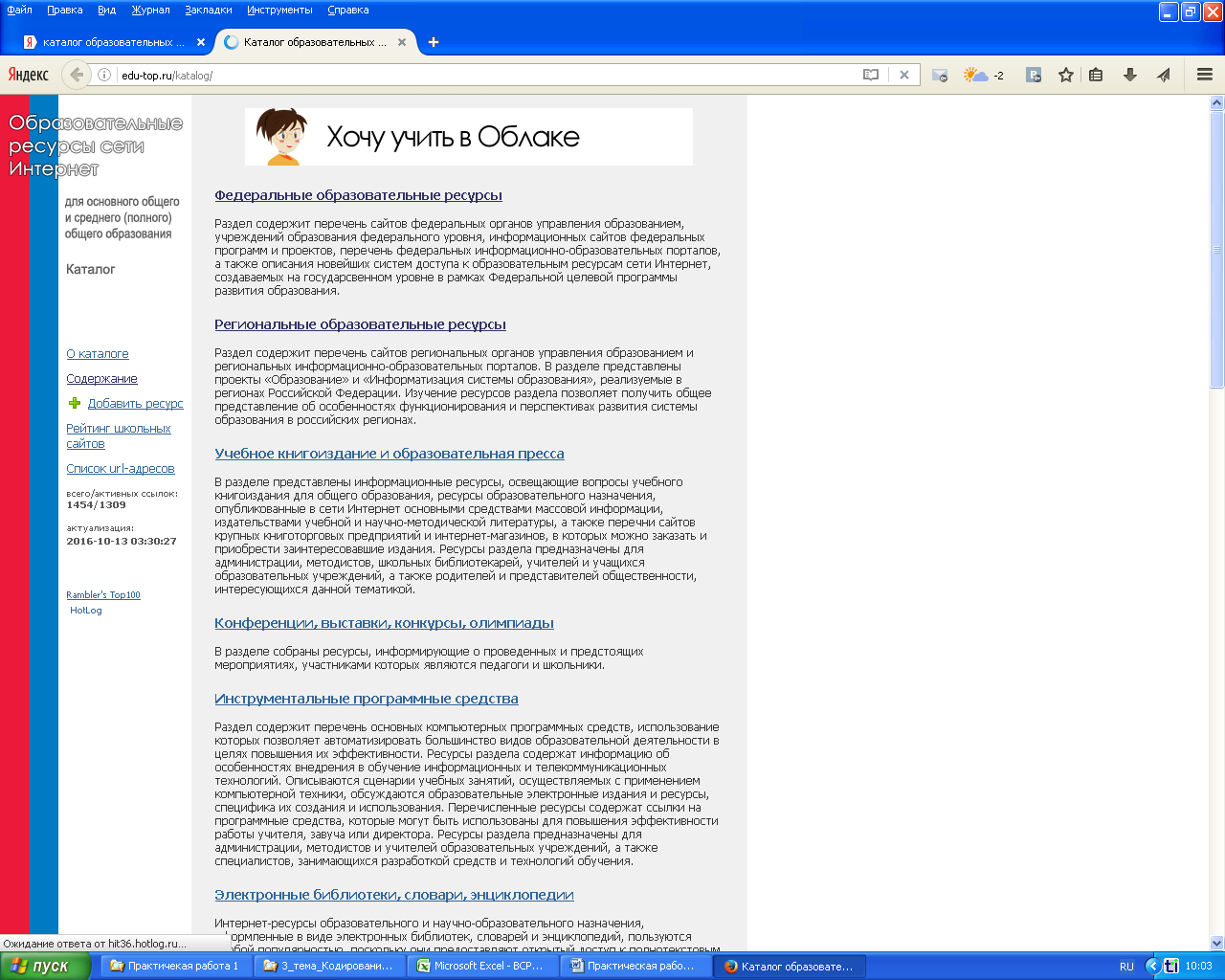This screenshot has width=1225, height=980.
Task: Click the scrollbar down arrow
Action: 1217,943
